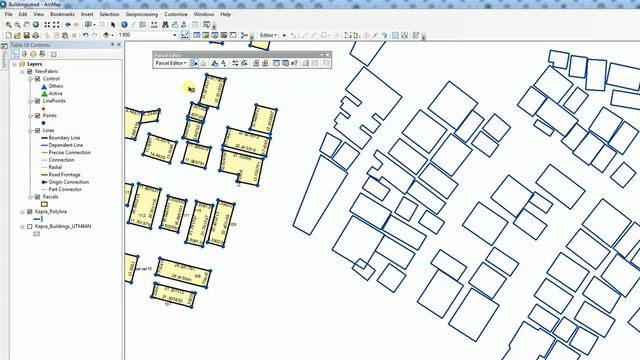Select the Edit tool arrow in Editor toolbar
The height and width of the screenshot is (360, 640).
pos(284,36)
